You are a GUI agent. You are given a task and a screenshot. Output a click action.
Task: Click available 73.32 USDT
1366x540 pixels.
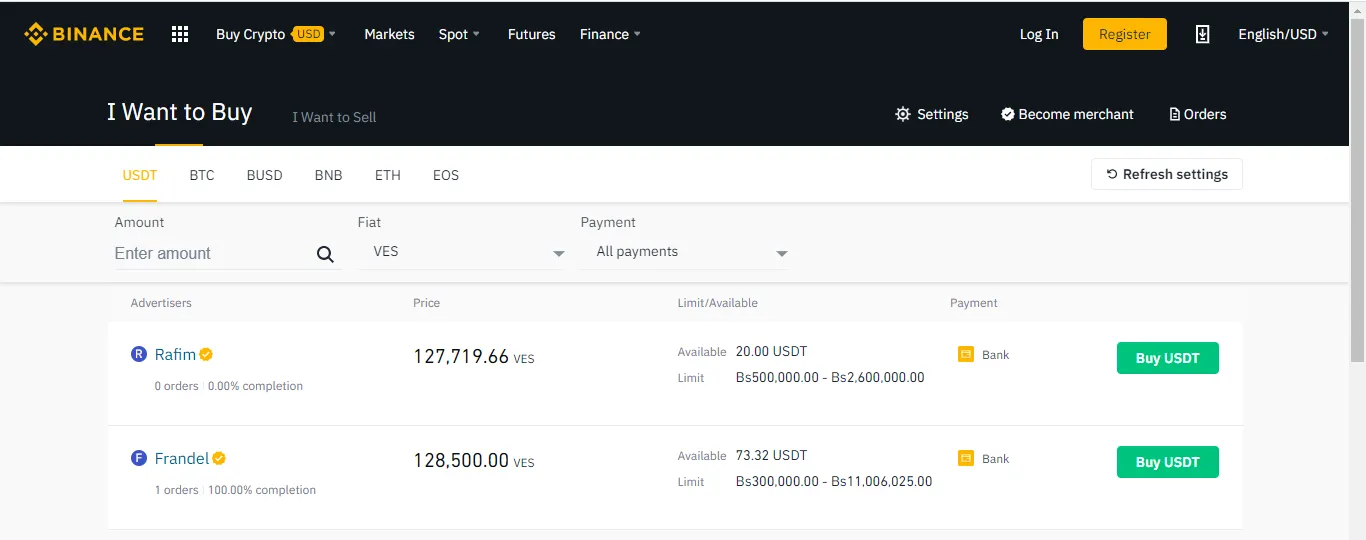click(771, 456)
